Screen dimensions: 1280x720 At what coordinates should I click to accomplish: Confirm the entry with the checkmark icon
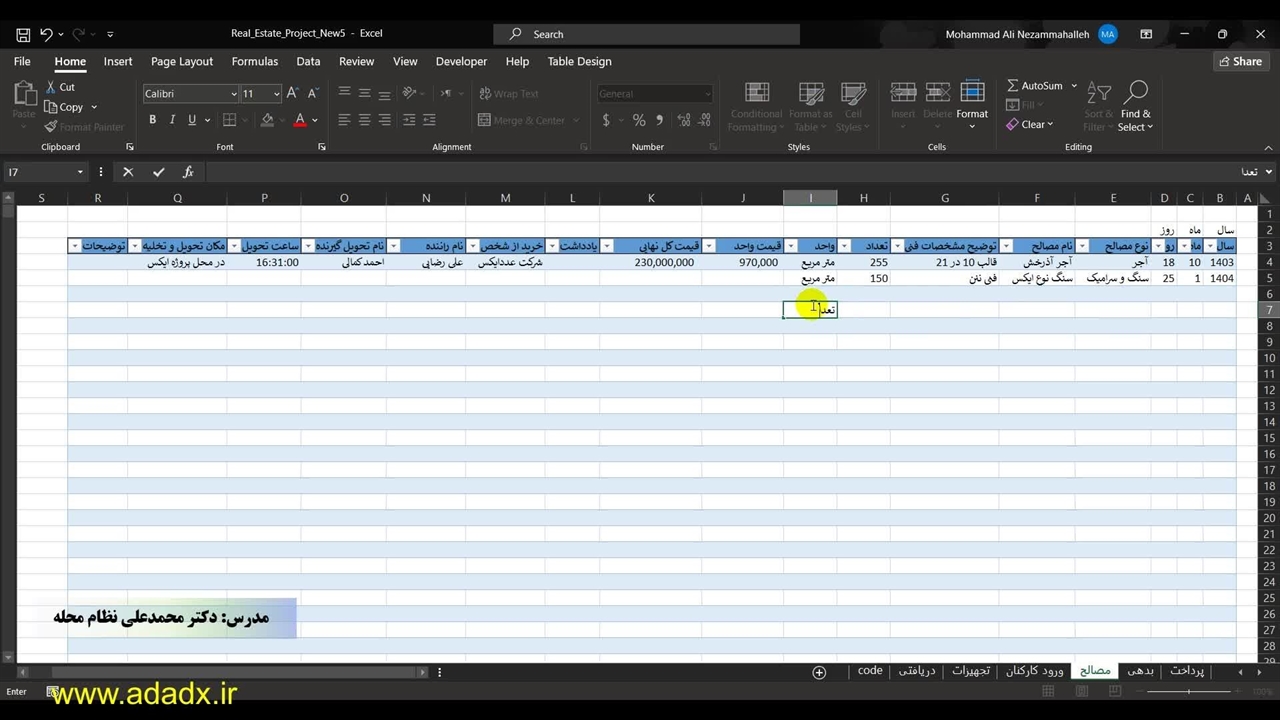coord(158,172)
